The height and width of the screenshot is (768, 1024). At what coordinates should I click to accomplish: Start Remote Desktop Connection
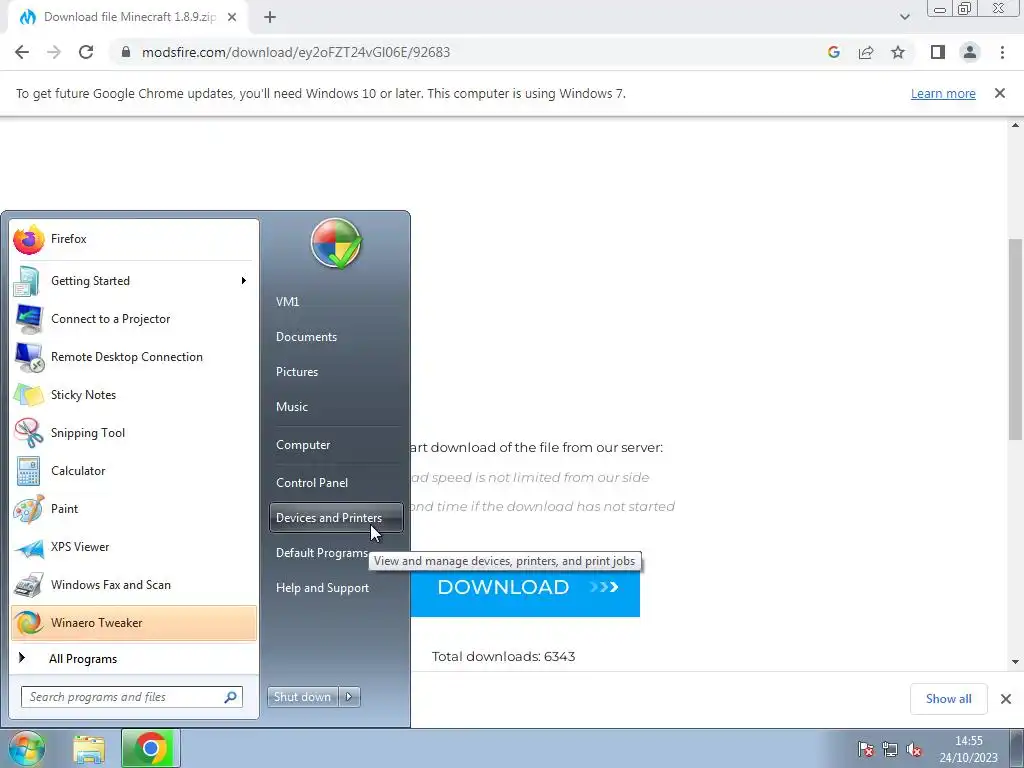(134, 357)
